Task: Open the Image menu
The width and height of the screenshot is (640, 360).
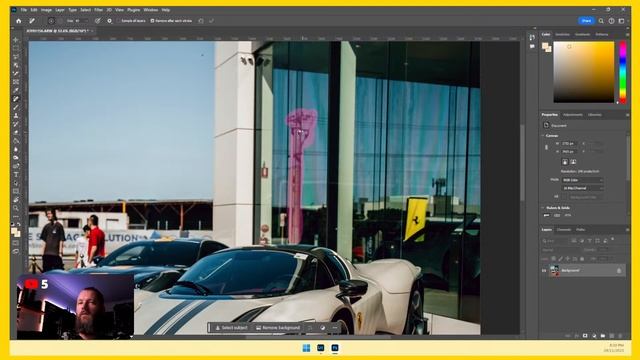Action: point(46,10)
